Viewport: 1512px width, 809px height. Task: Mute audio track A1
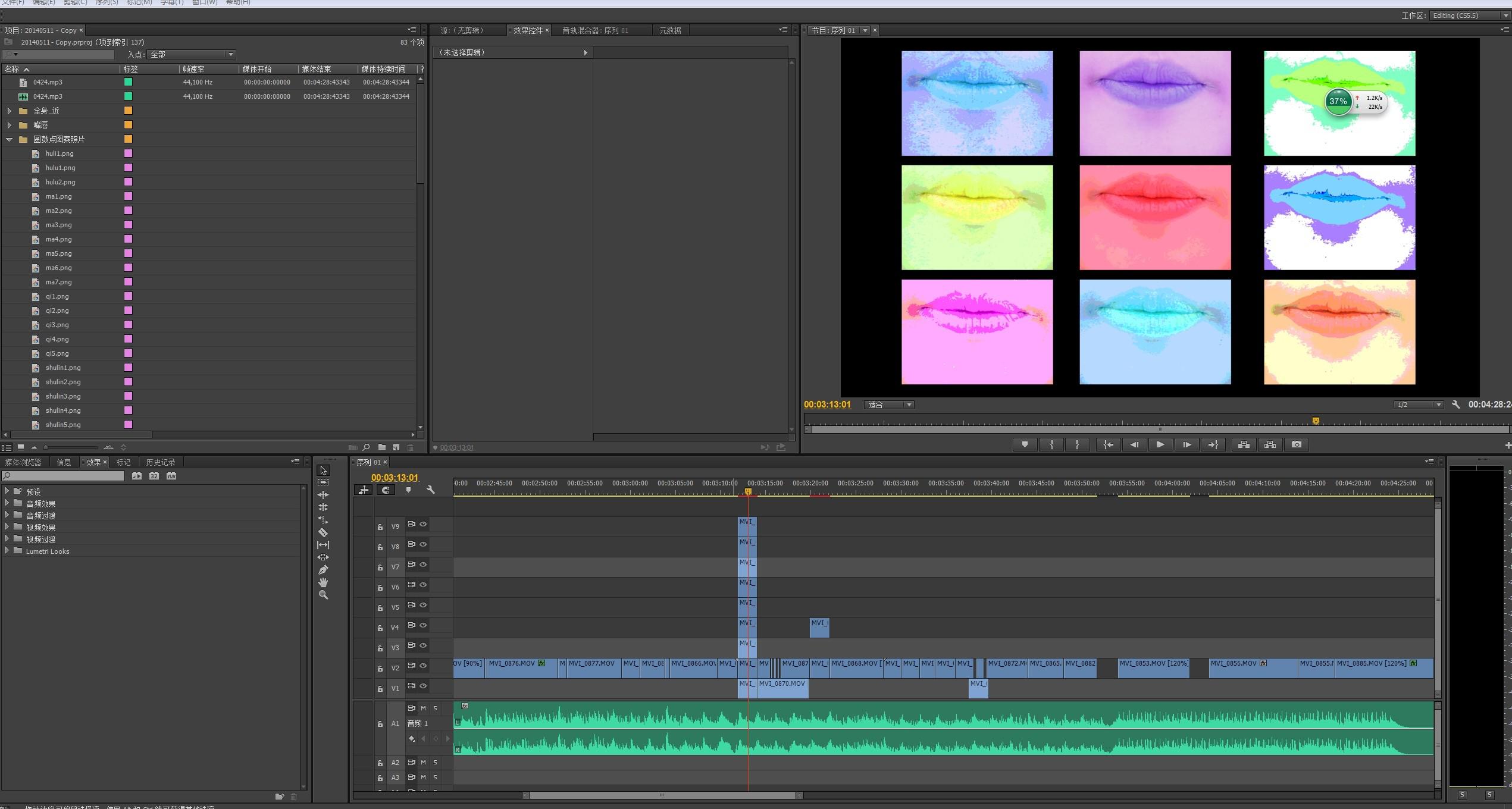pos(423,708)
